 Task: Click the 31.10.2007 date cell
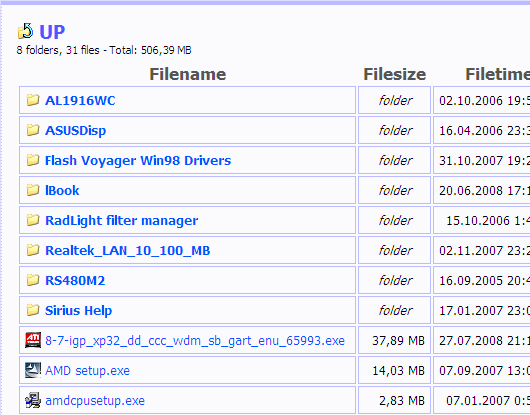(x=482, y=161)
